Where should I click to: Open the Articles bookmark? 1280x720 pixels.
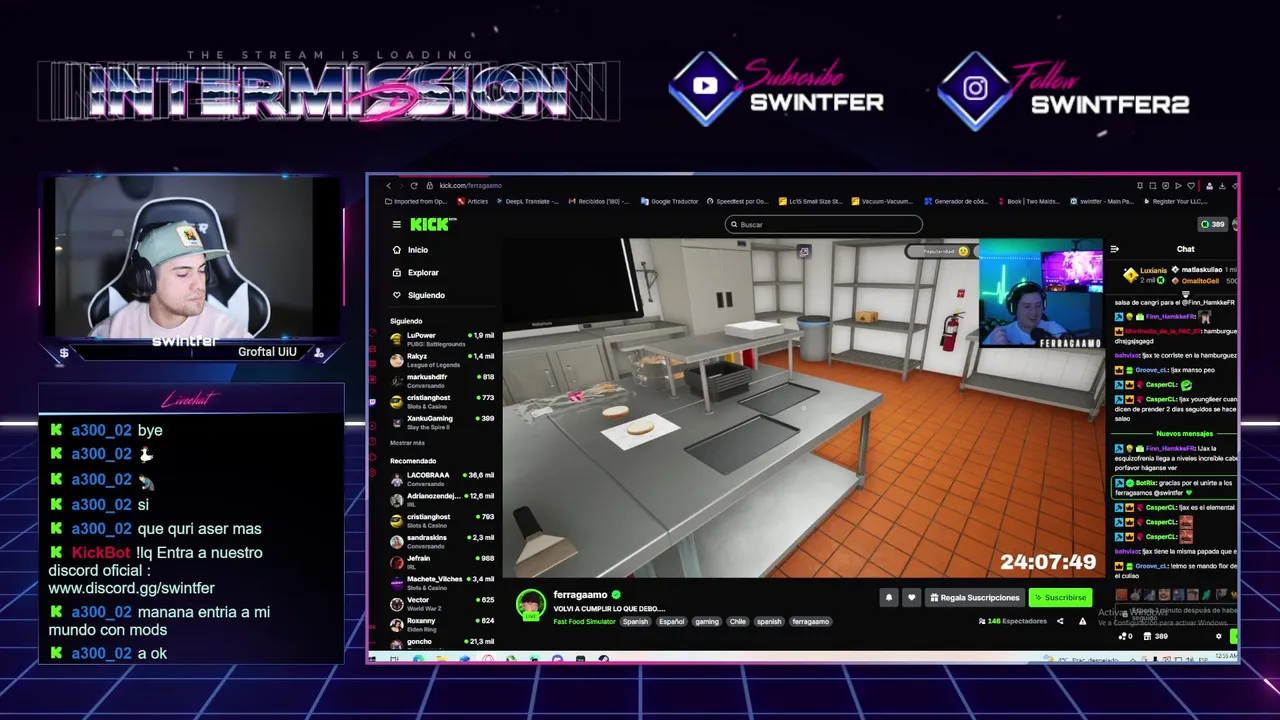tap(473, 201)
